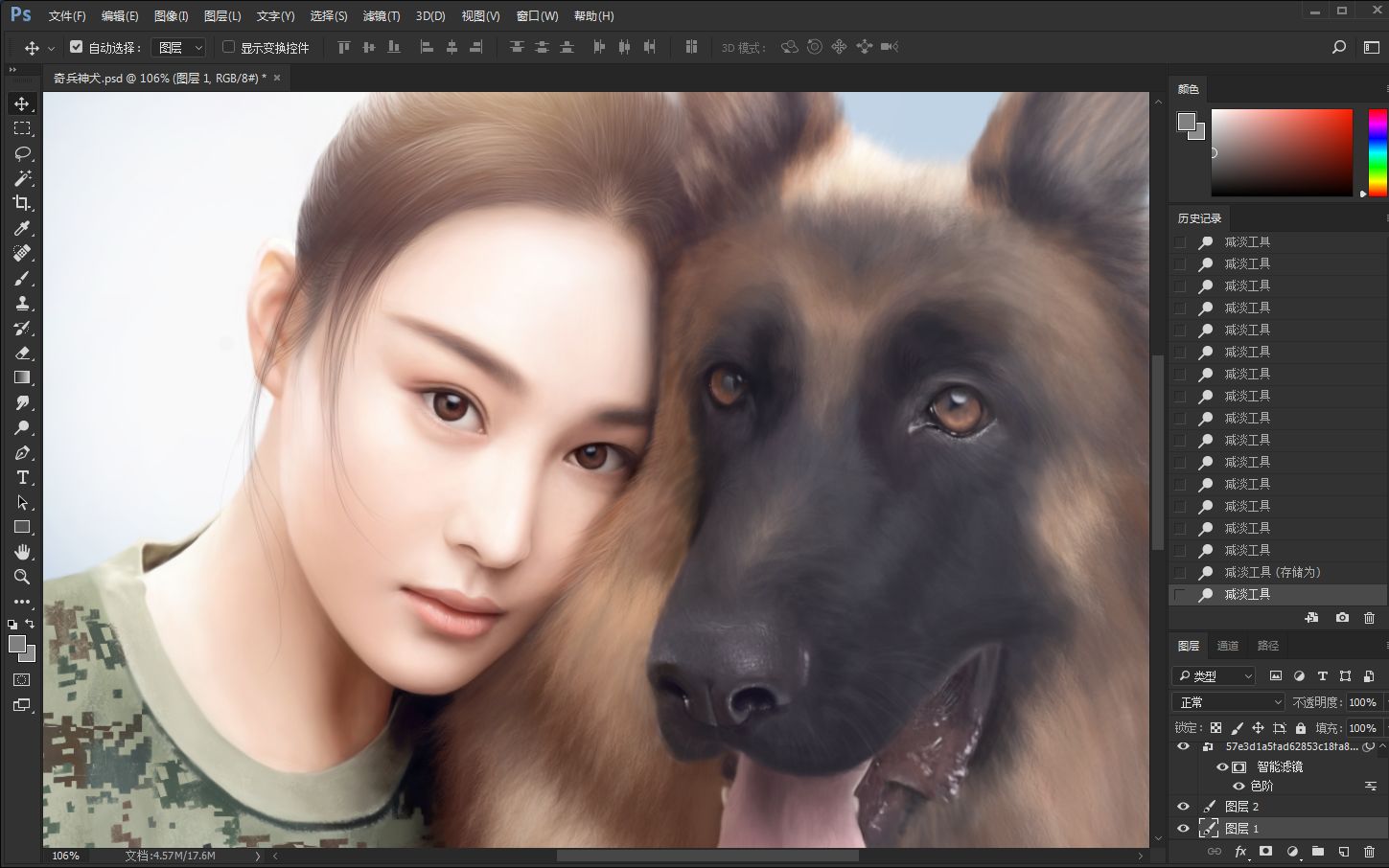Image resolution: width=1389 pixels, height=868 pixels.
Task: Toggle Quick Mask mode
Action: (22, 680)
